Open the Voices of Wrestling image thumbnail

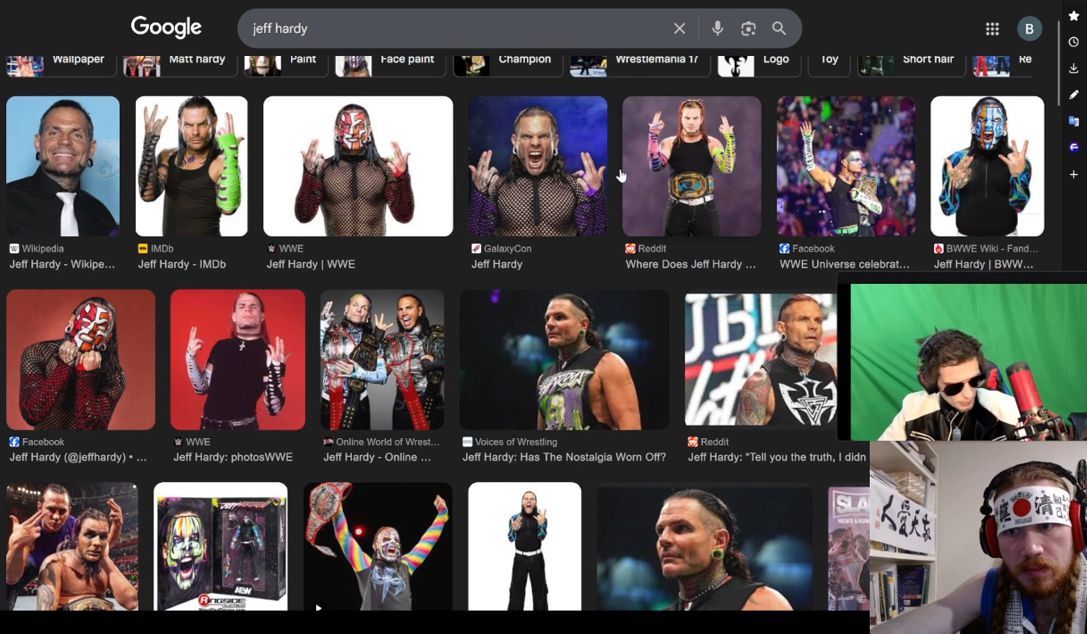coord(564,360)
